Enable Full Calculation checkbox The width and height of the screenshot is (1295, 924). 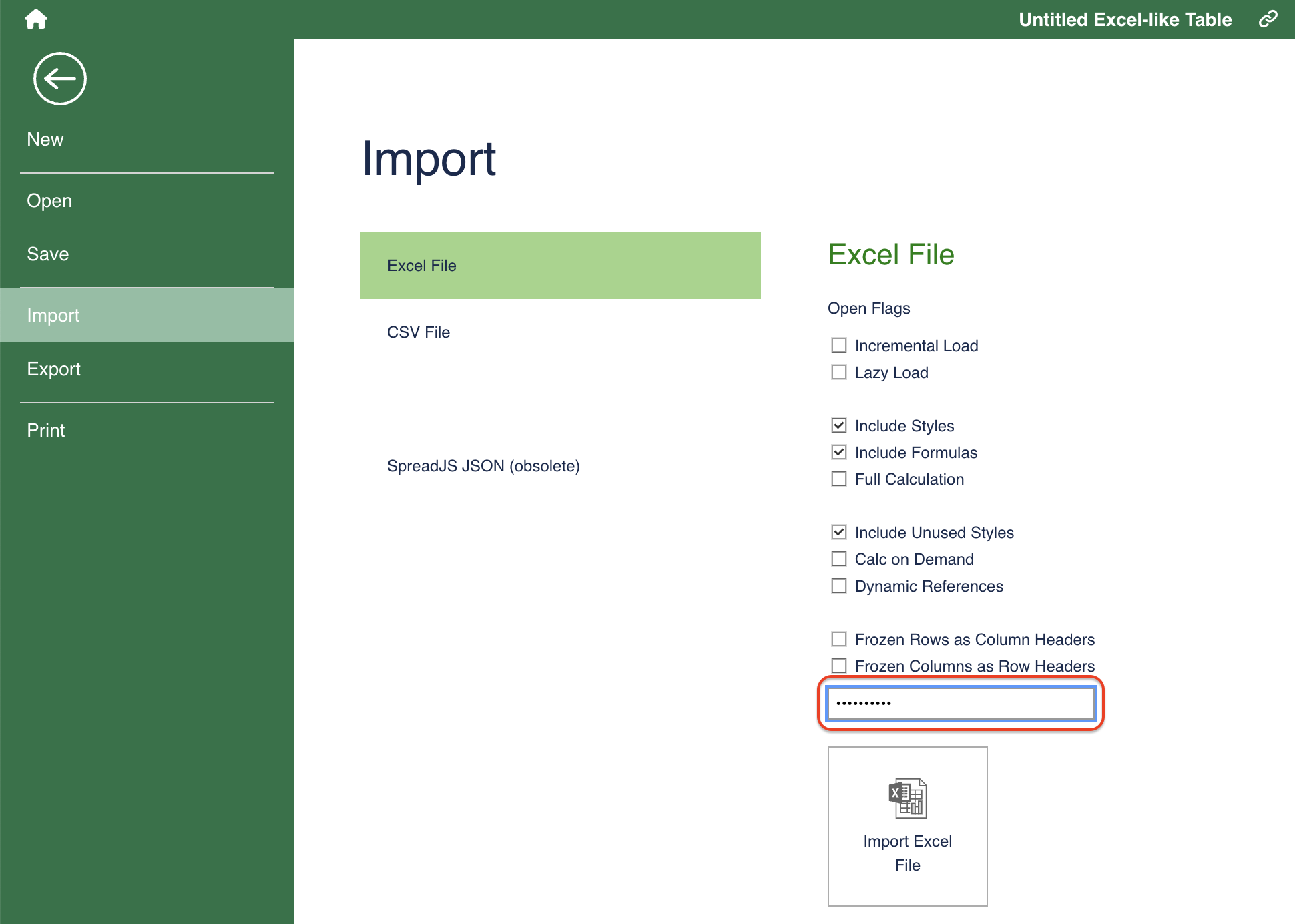pos(839,479)
